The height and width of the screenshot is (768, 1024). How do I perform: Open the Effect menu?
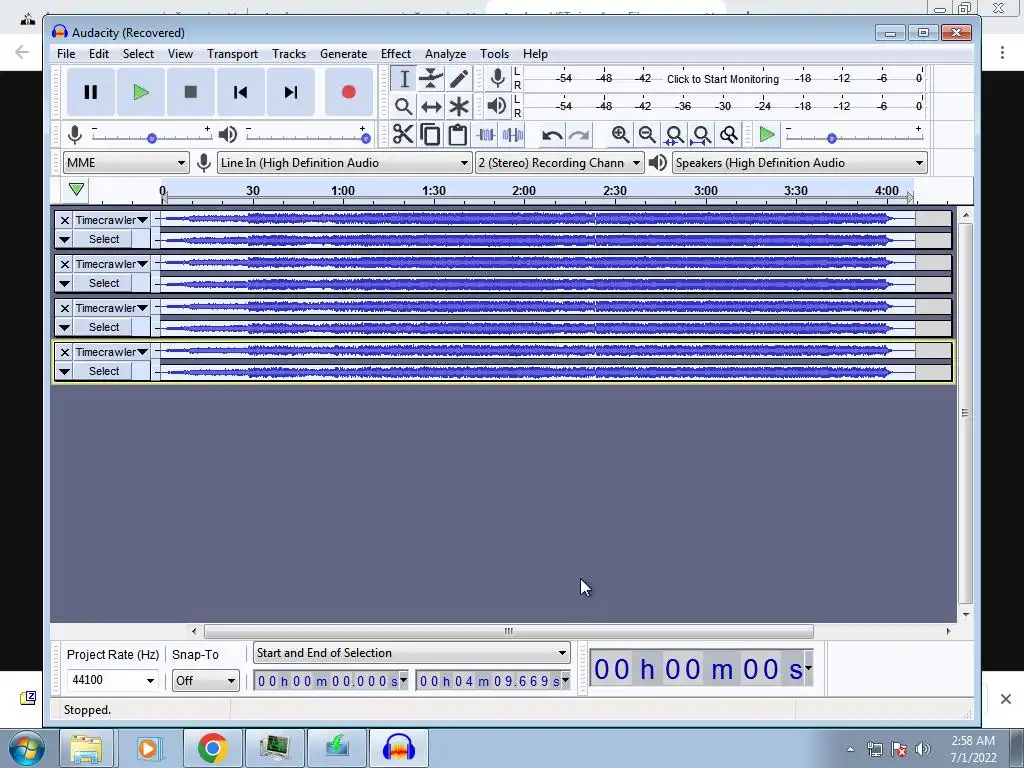pyautogui.click(x=396, y=54)
